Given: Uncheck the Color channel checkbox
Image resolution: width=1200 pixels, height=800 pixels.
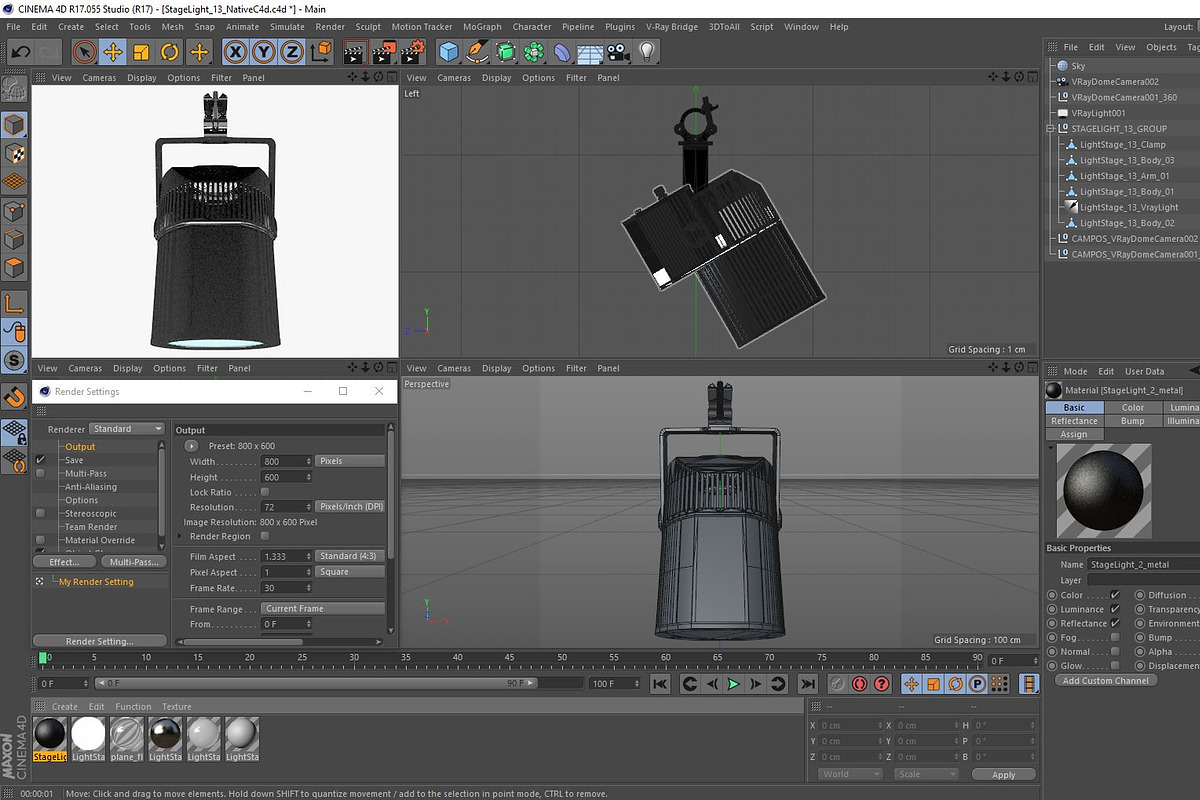Looking at the screenshot, I should coord(1115,595).
